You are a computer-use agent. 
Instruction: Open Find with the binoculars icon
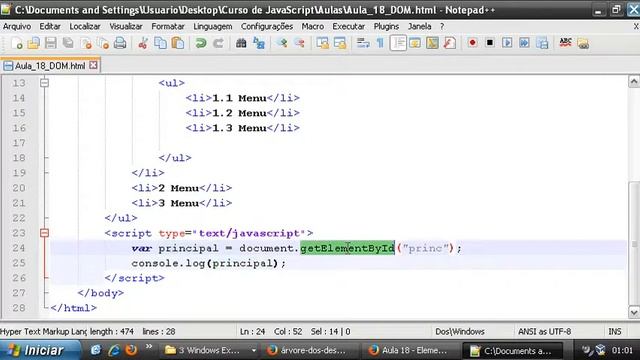tap(241, 43)
